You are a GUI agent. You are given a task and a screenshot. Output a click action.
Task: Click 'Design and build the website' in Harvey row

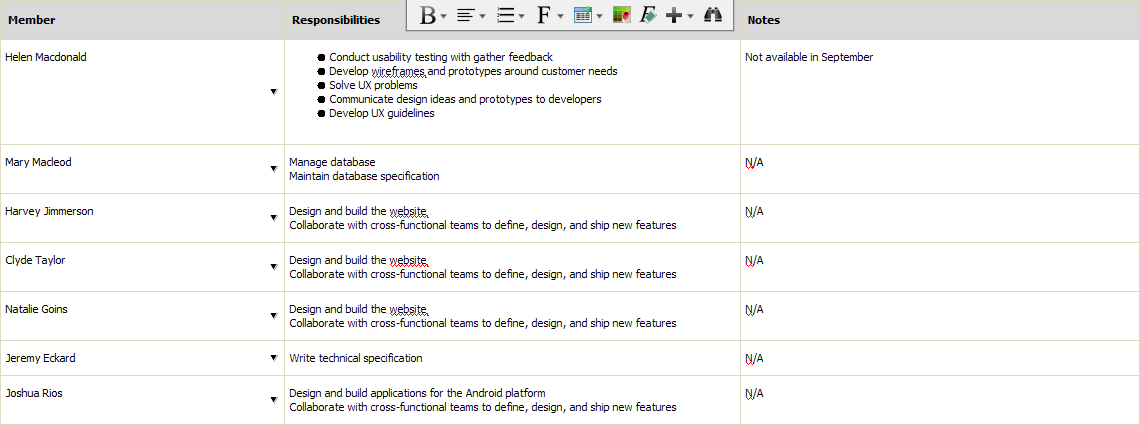358,211
